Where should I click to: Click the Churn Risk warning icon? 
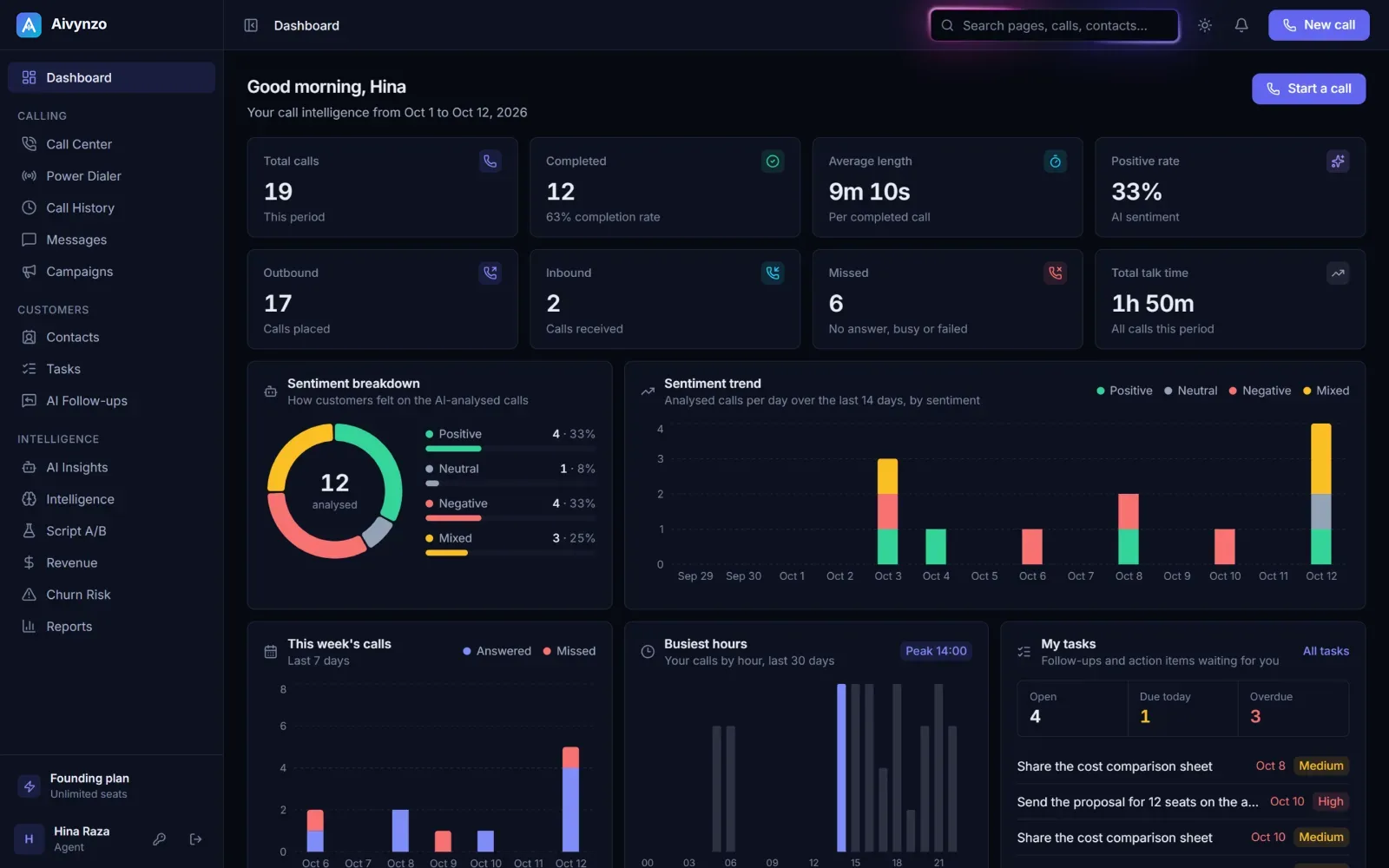tap(29, 595)
